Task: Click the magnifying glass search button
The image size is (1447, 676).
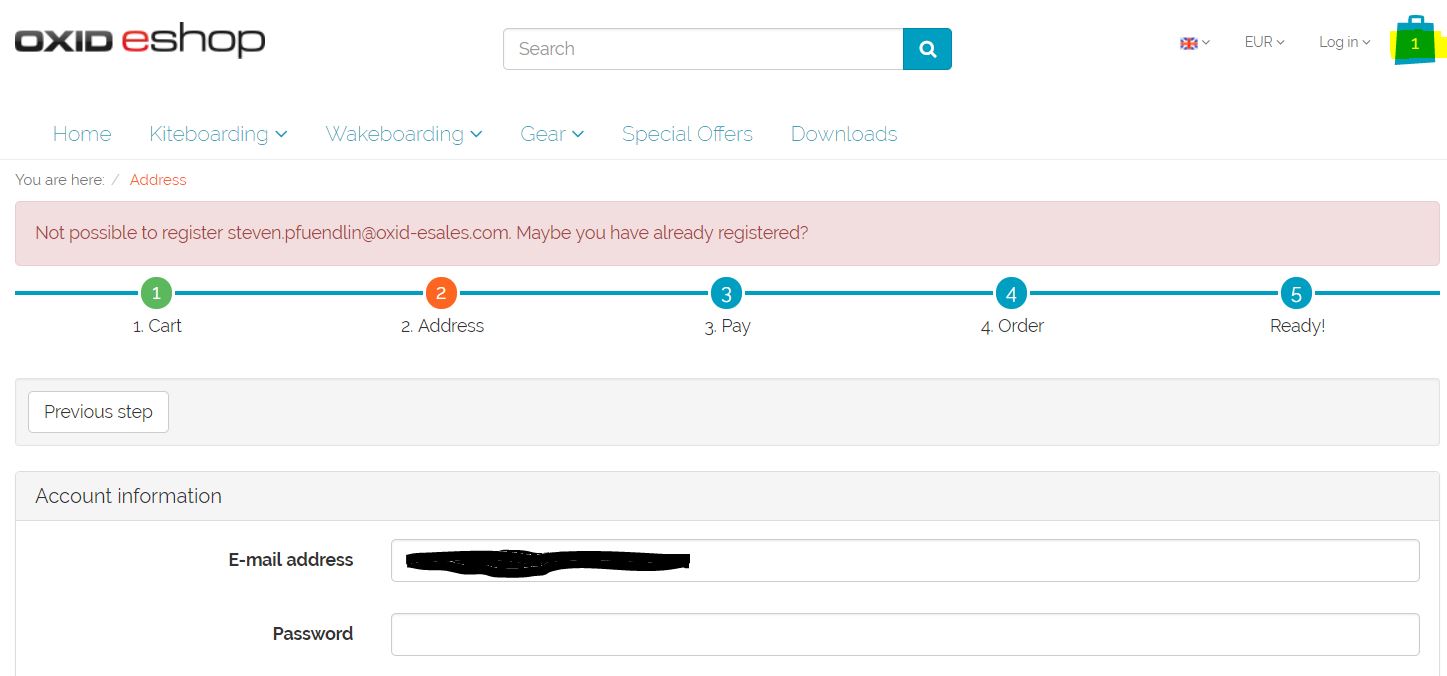Action: click(927, 49)
